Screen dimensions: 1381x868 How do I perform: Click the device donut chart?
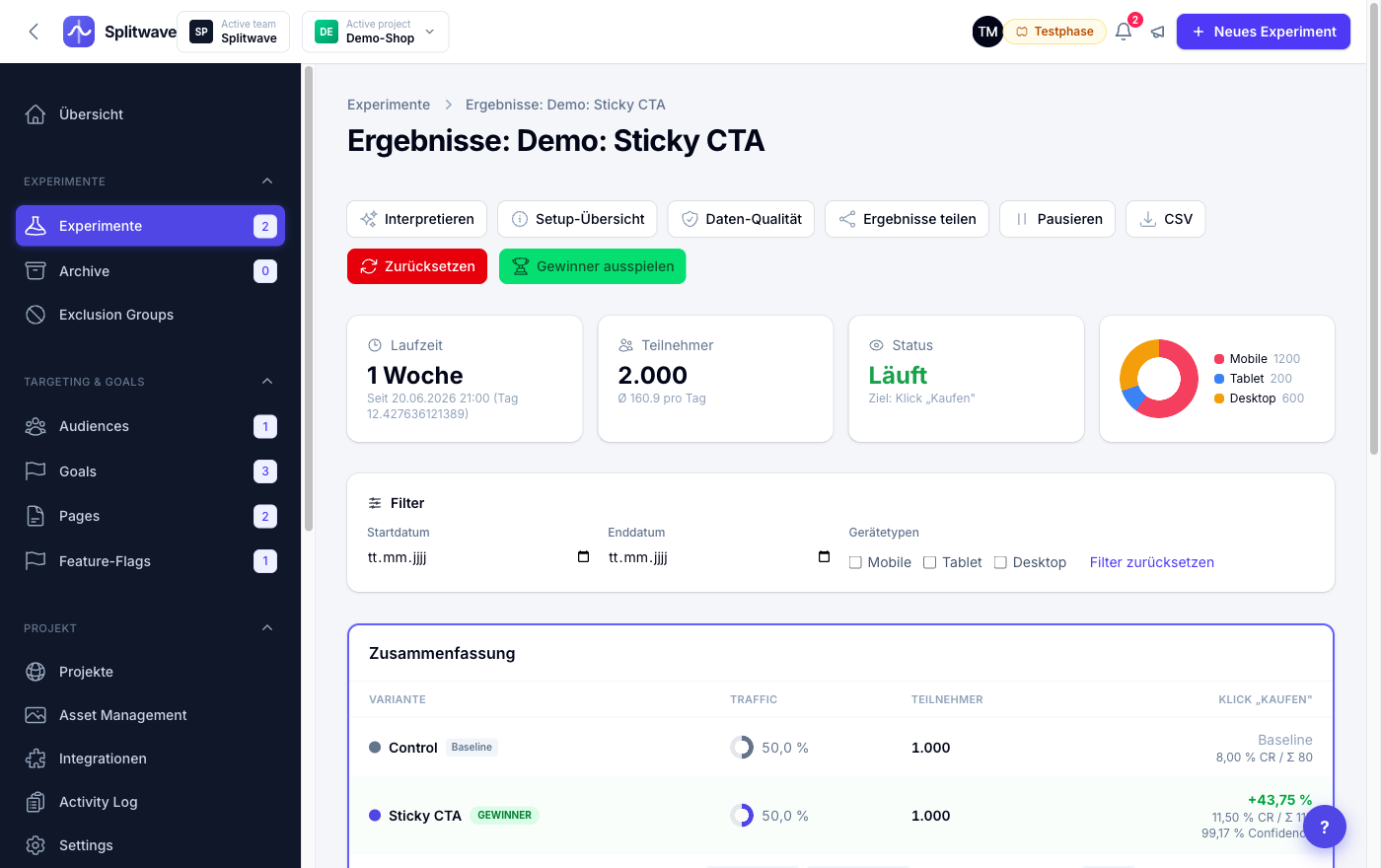point(1159,379)
